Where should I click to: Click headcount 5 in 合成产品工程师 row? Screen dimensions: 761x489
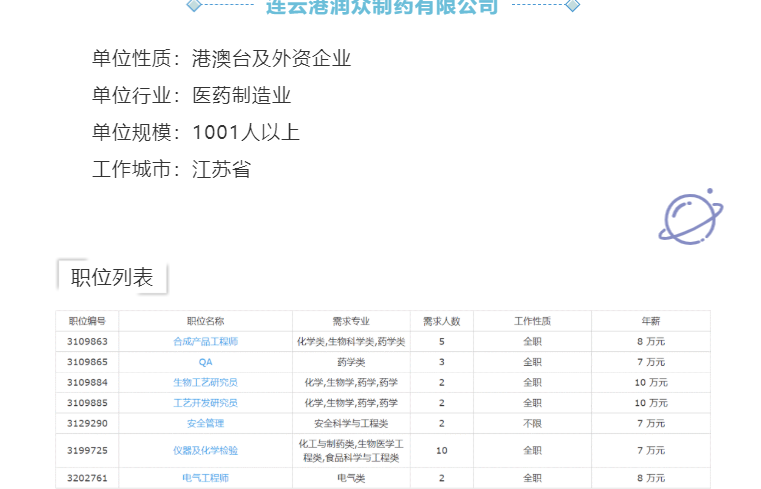coord(442,342)
